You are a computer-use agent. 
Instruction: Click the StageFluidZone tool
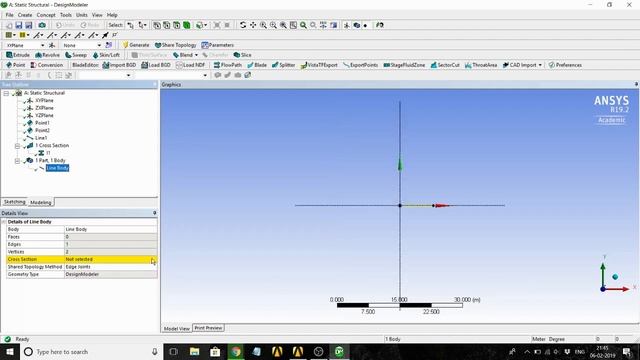404,65
